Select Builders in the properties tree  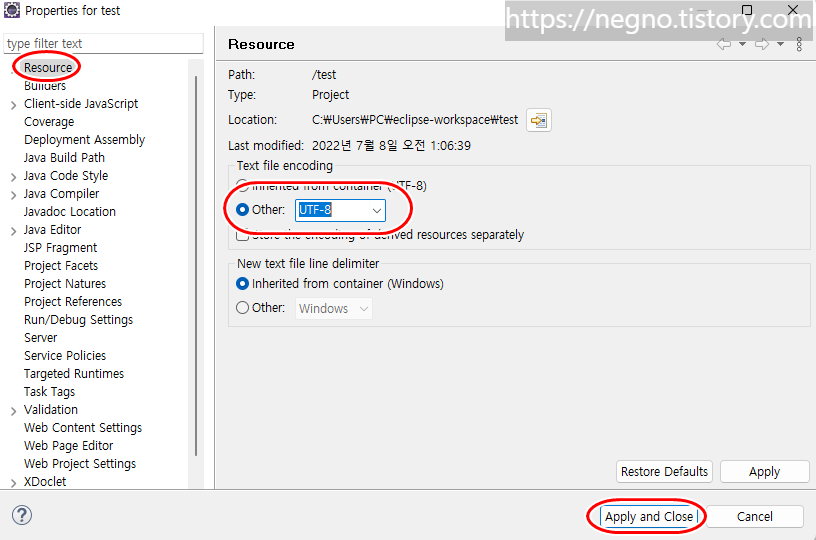45,85
